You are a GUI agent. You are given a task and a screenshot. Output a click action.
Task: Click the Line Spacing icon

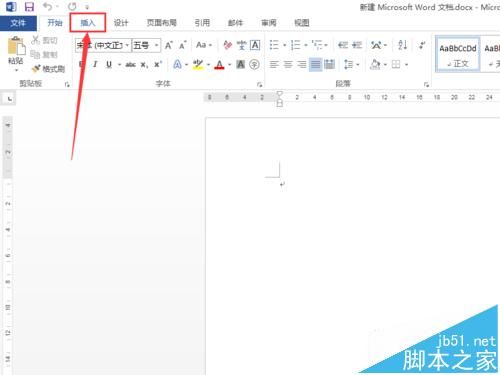349,64
